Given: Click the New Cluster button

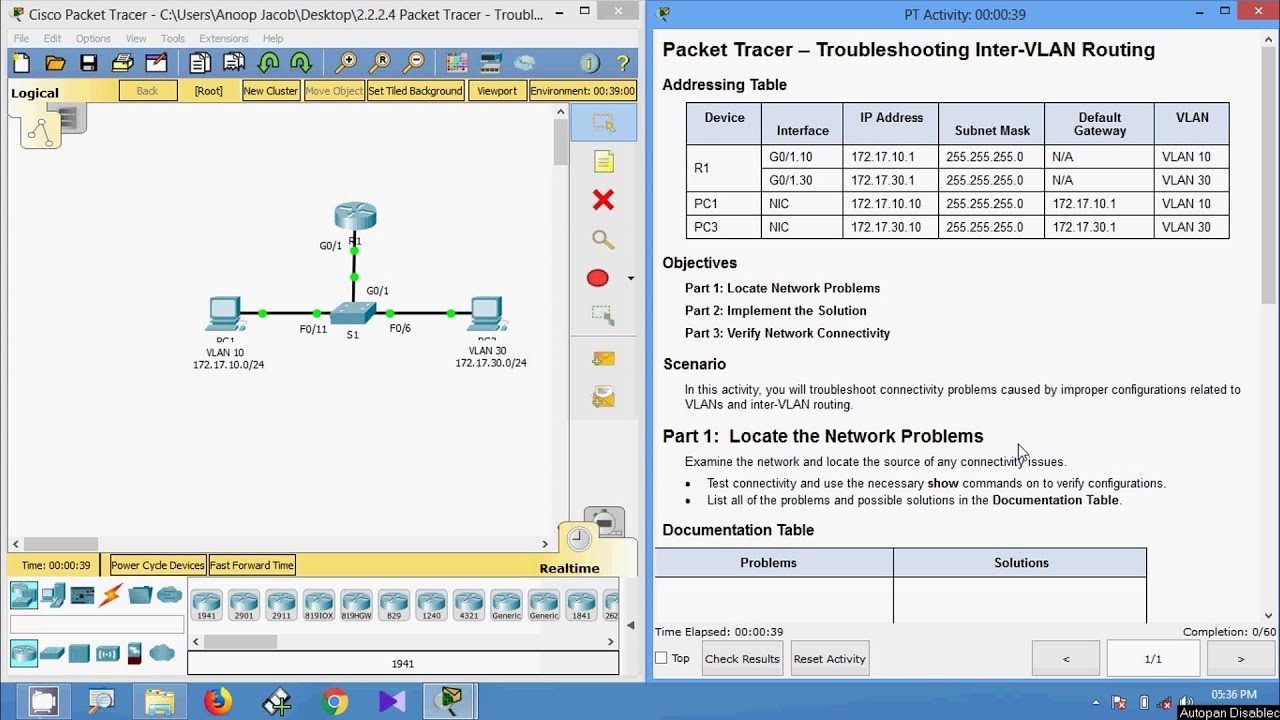Looking at the screenshot, I should pos(271,91).
